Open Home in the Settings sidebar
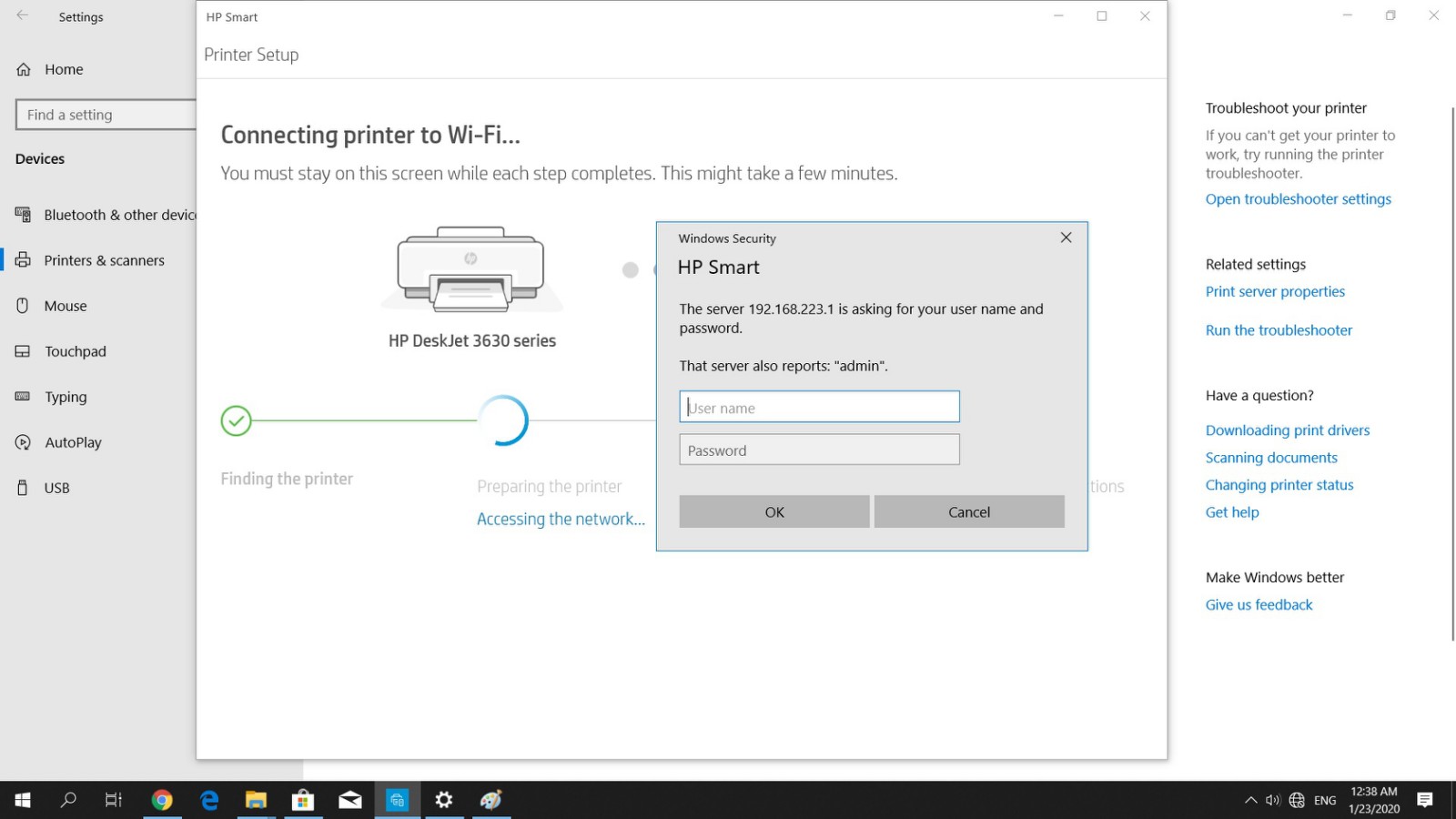Viewport: 1456px width, 819px height. coord(64,69)
